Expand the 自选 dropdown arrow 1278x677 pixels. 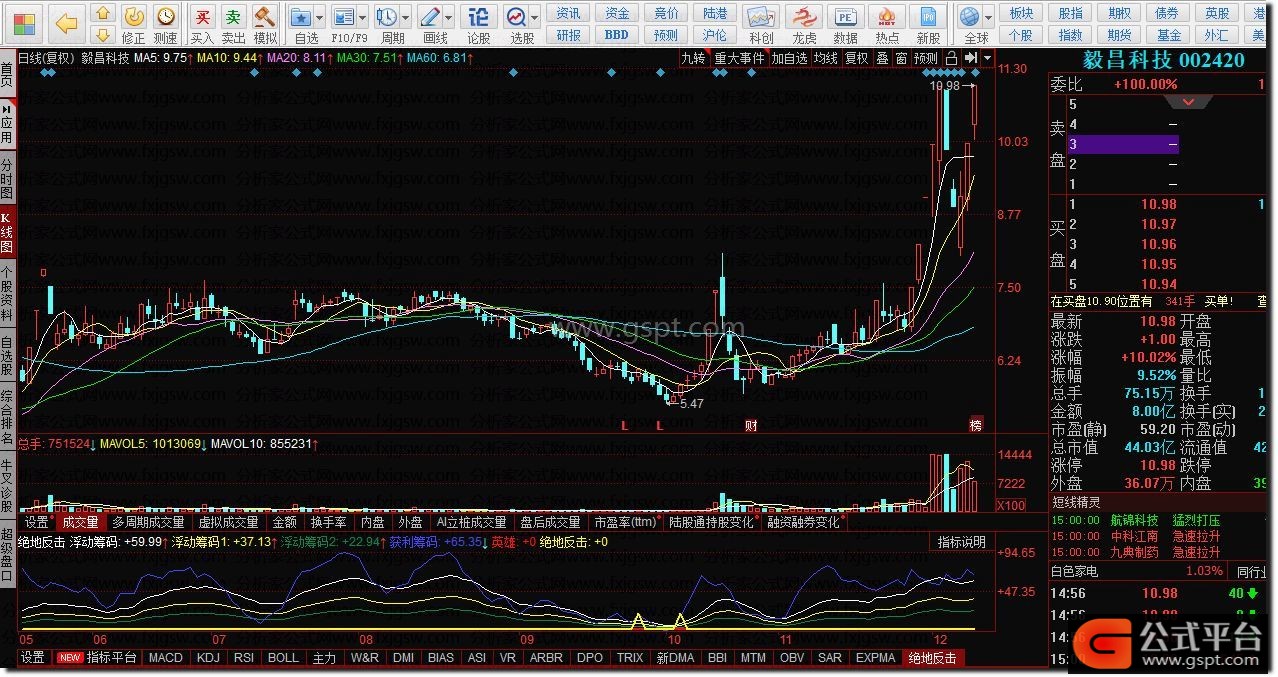click(x=320, y=18)
